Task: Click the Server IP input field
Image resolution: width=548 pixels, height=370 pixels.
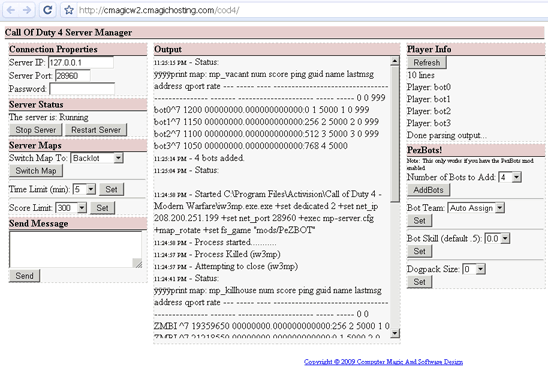Action: click(x=81, y=63)
